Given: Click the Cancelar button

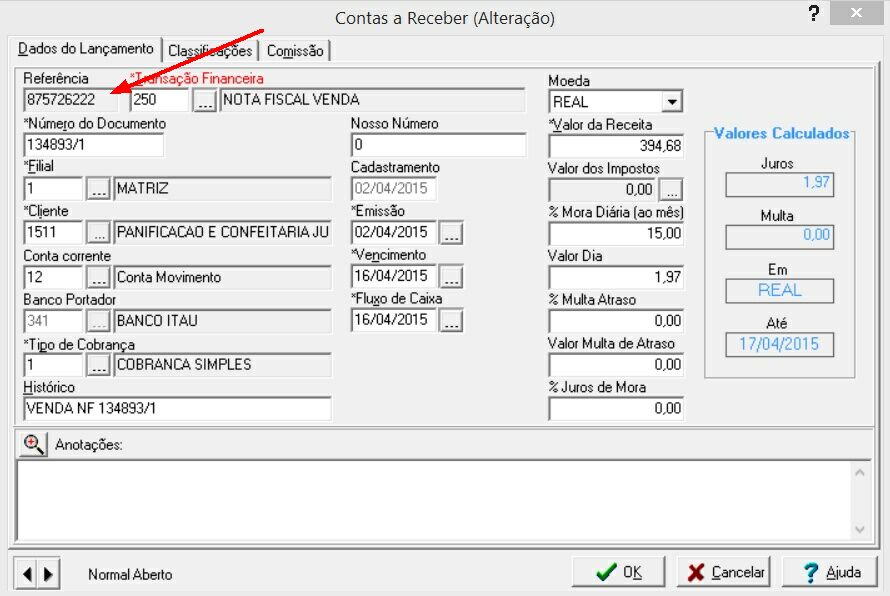Looking at the screenshot, I should (726, 572).
